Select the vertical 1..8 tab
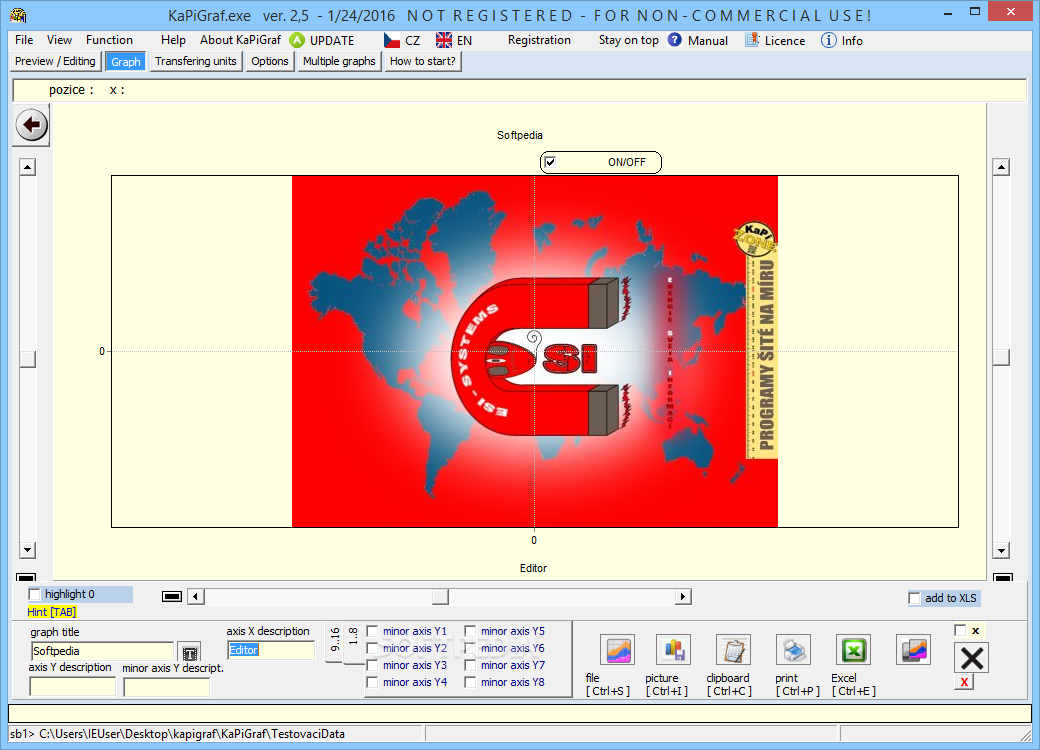This screenshot has height=750, width=1040. [353, 640]
